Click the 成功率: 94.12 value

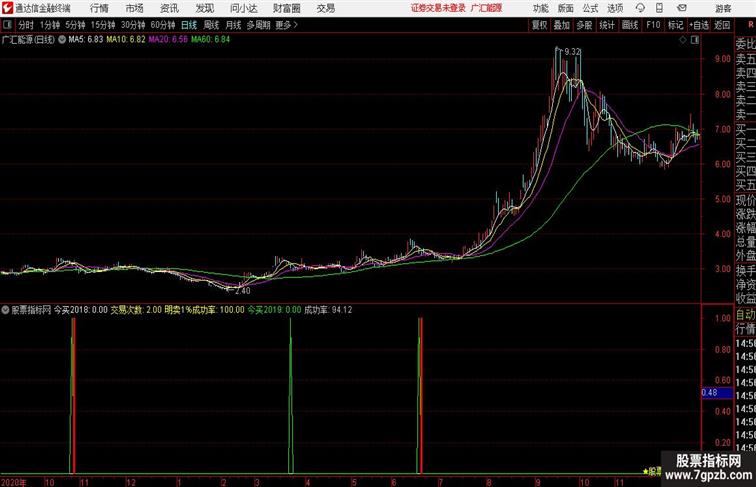pos(328,310)
